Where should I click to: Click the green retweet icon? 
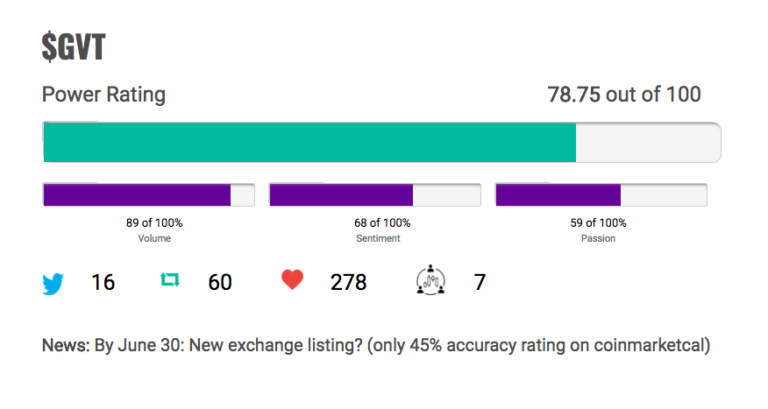point(170,280)
